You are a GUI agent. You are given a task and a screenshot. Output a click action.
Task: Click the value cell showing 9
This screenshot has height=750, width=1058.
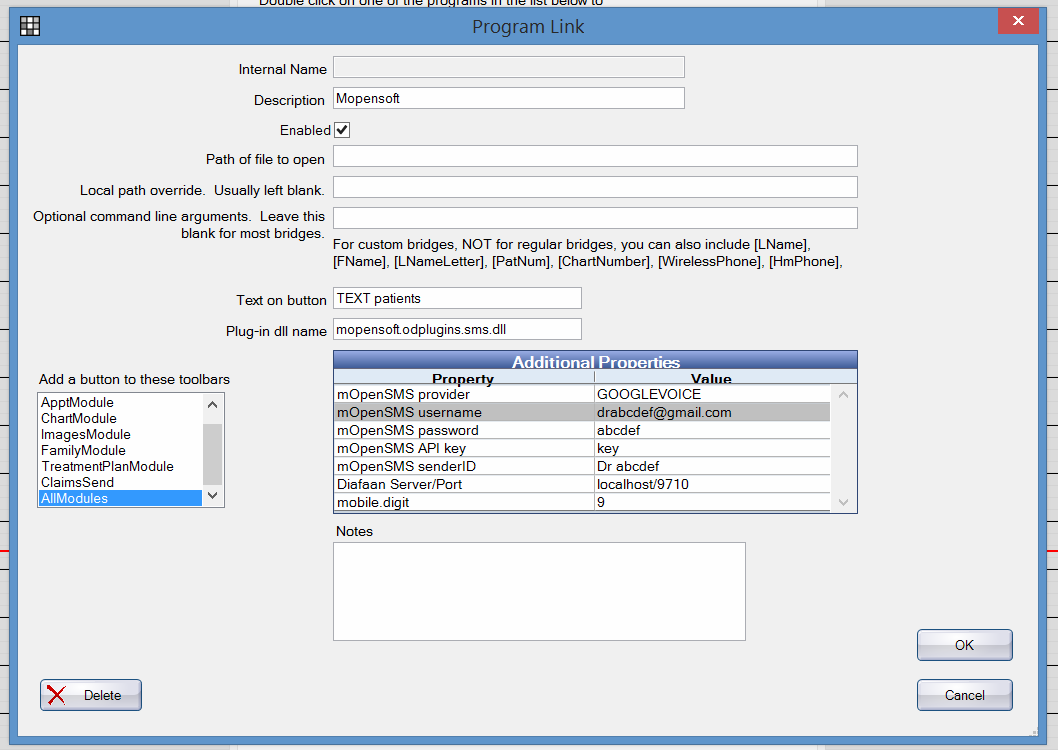coord(713,502)
